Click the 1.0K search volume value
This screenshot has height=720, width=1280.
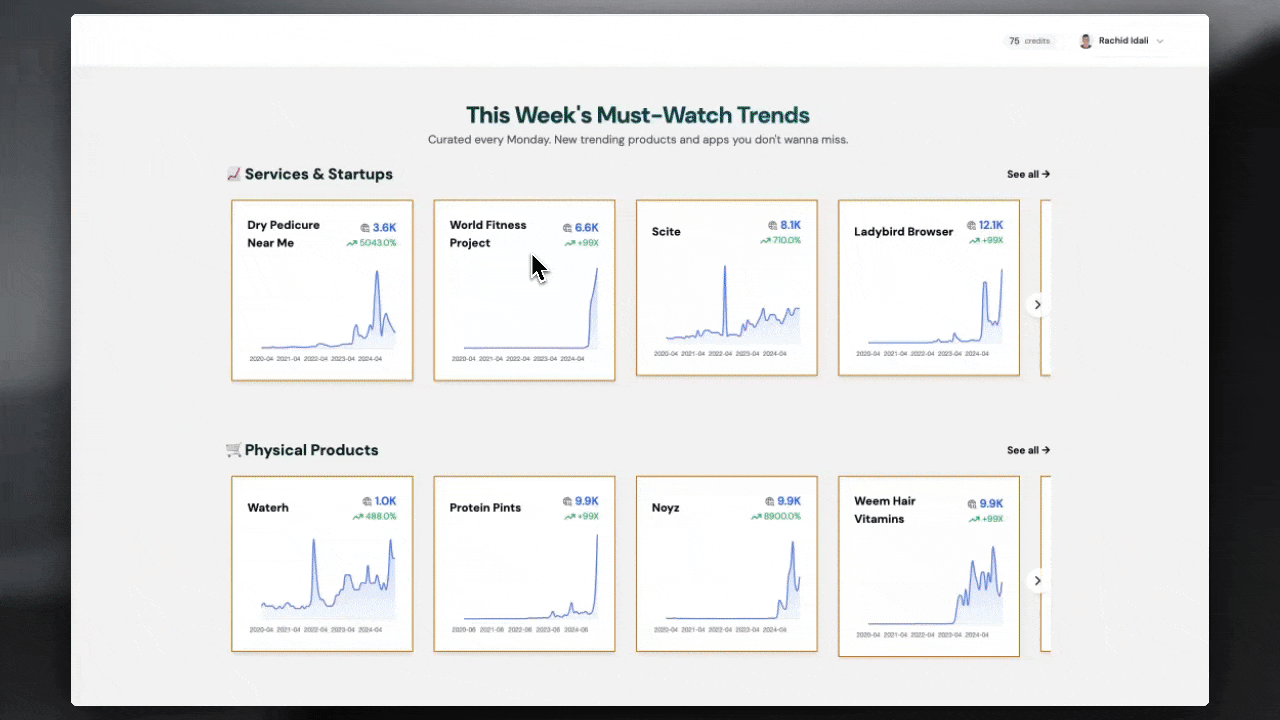click(386, 502)
